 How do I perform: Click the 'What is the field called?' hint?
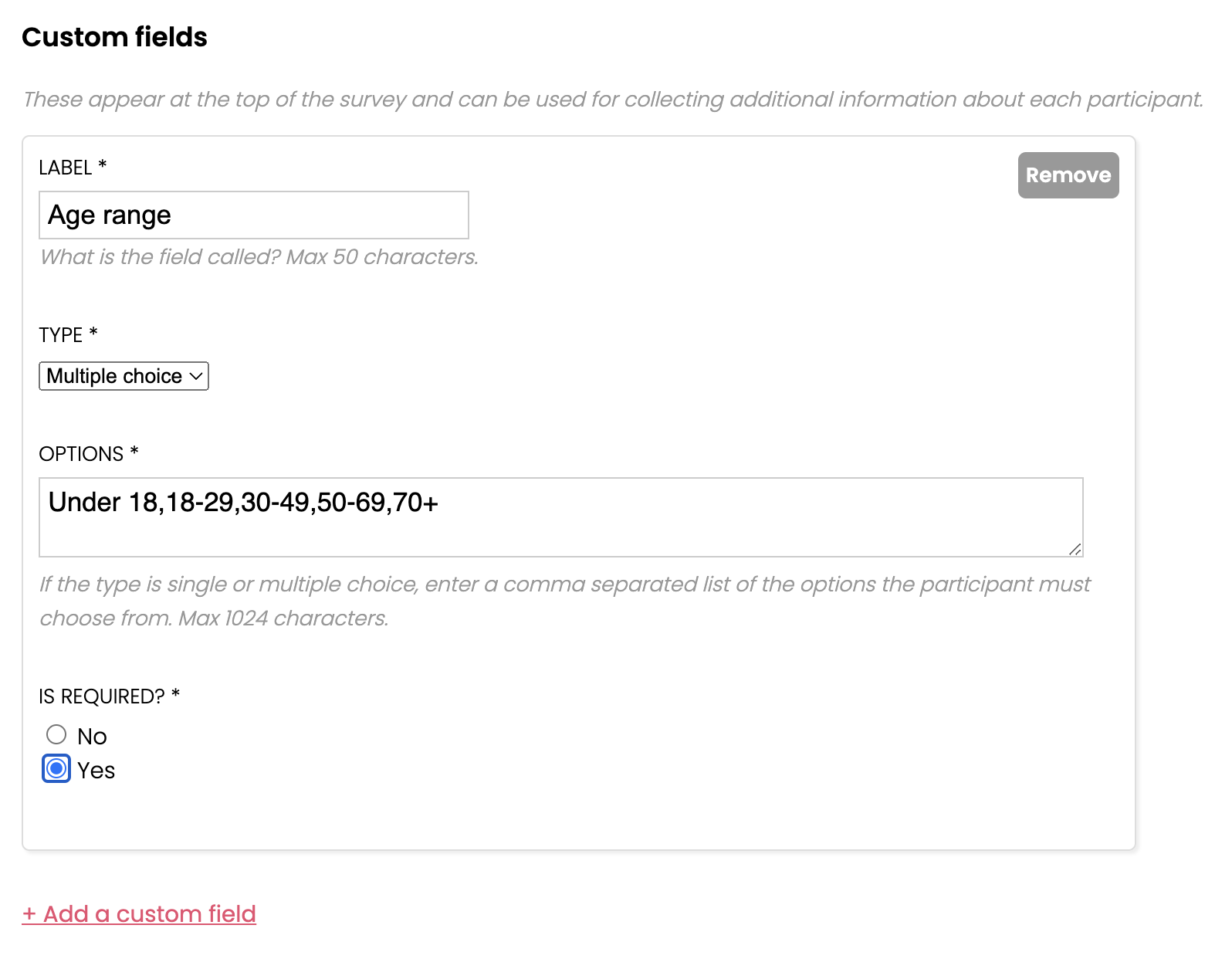(259, 257)
